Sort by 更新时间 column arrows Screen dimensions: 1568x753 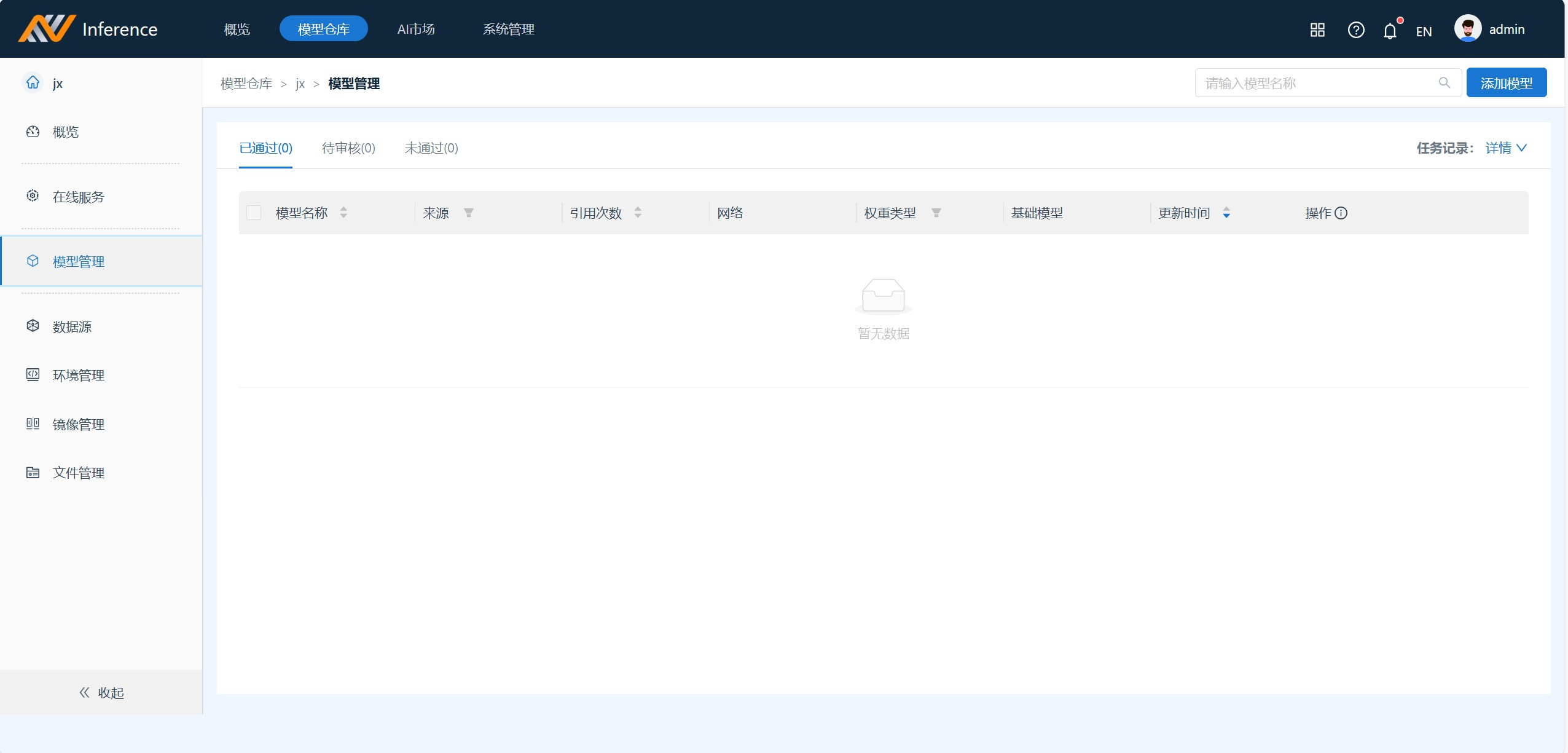[1226, 213]
